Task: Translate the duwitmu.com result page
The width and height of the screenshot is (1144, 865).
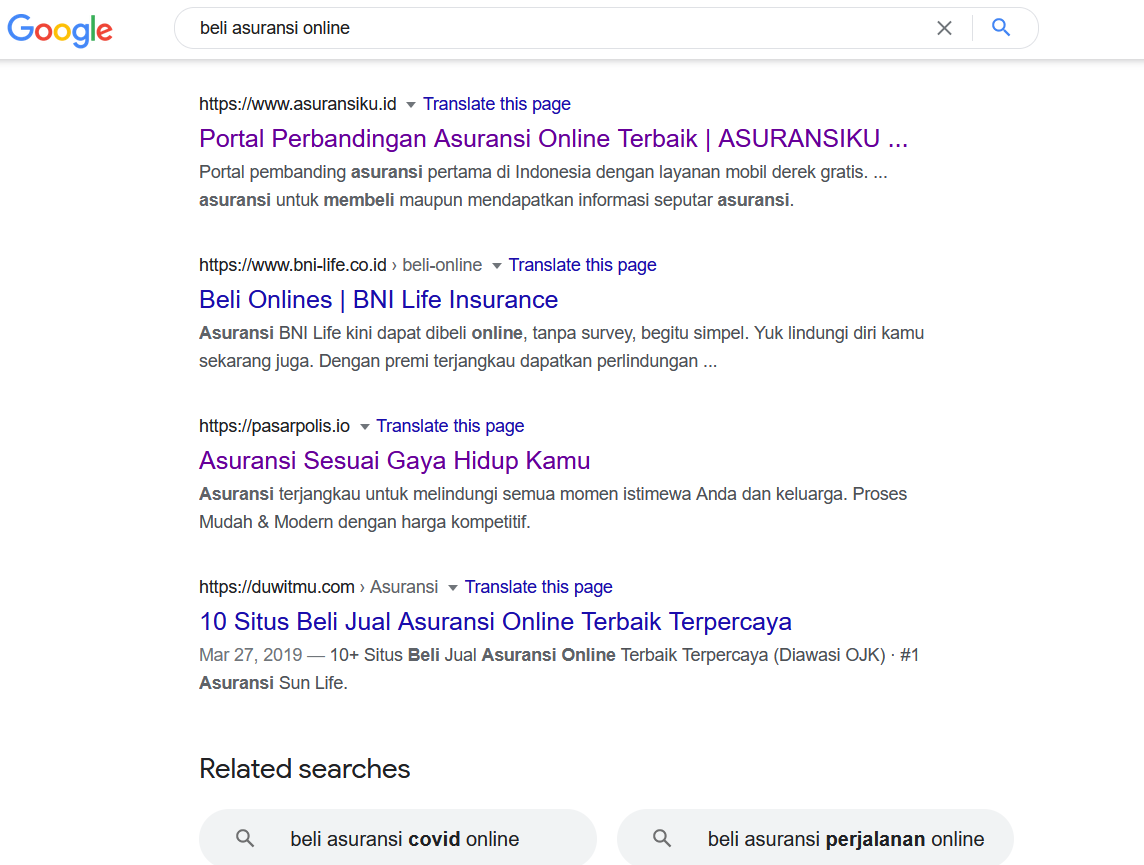Action: (538, 587)
